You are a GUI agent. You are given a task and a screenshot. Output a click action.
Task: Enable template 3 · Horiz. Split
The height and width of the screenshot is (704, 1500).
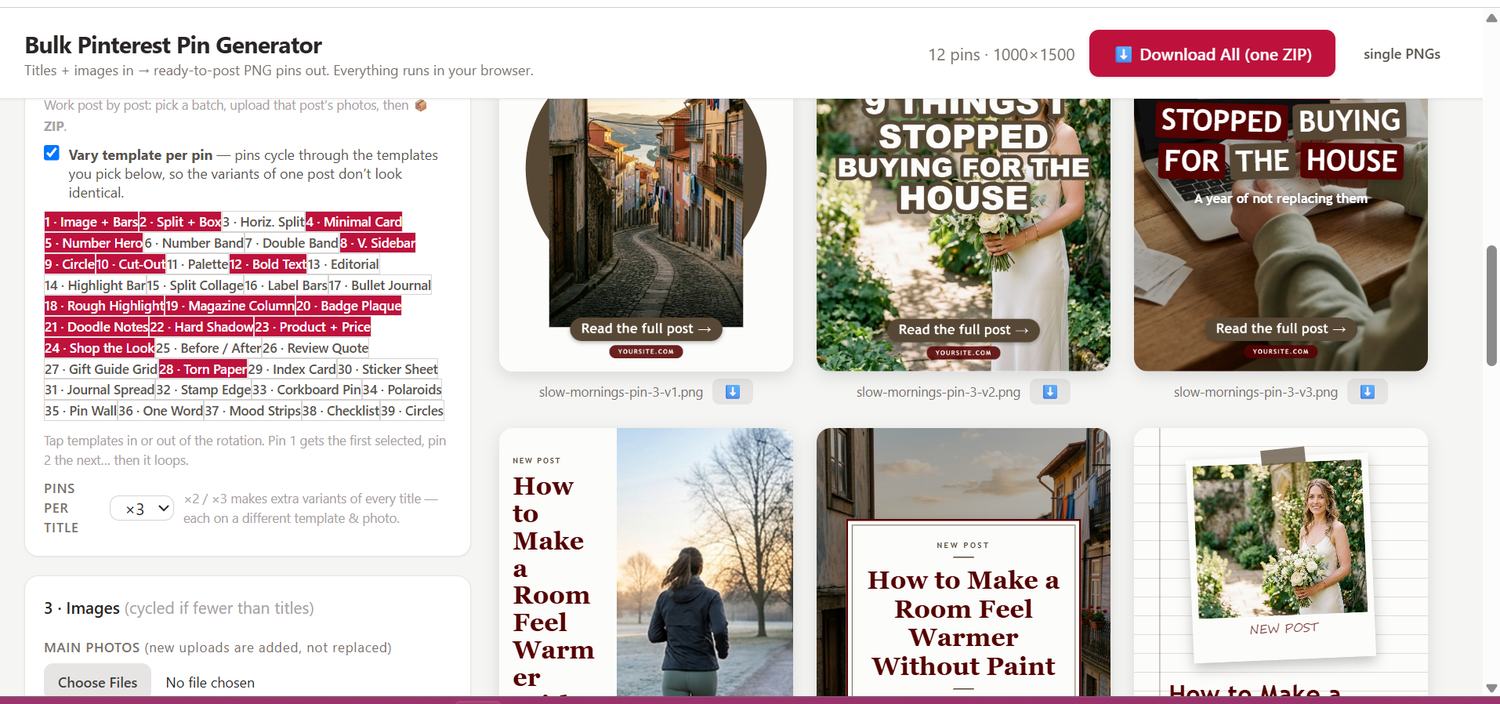(263, 222)
